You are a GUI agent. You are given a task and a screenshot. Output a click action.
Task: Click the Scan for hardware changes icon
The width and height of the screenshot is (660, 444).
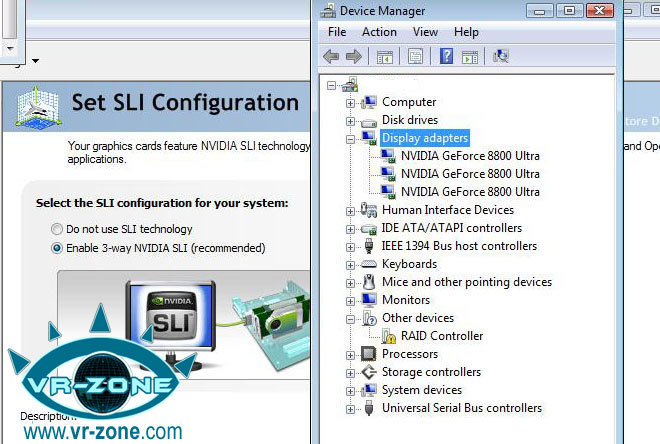pyautogui.click(x=501, y=56)
